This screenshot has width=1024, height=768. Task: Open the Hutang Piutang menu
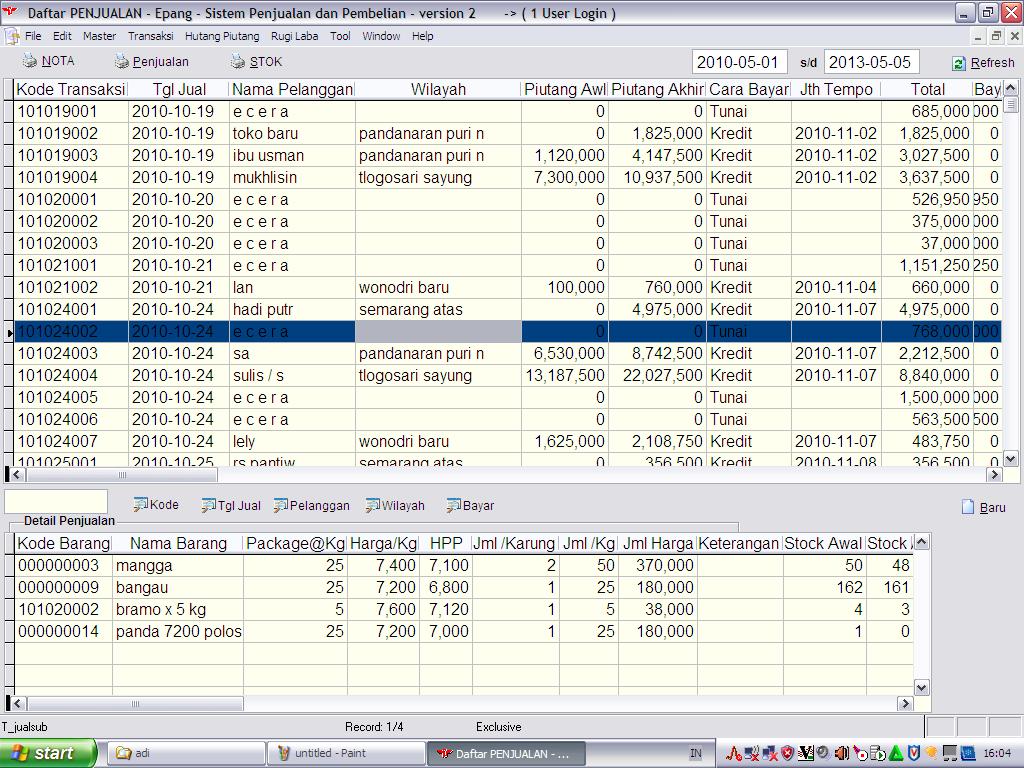point(222,36)
